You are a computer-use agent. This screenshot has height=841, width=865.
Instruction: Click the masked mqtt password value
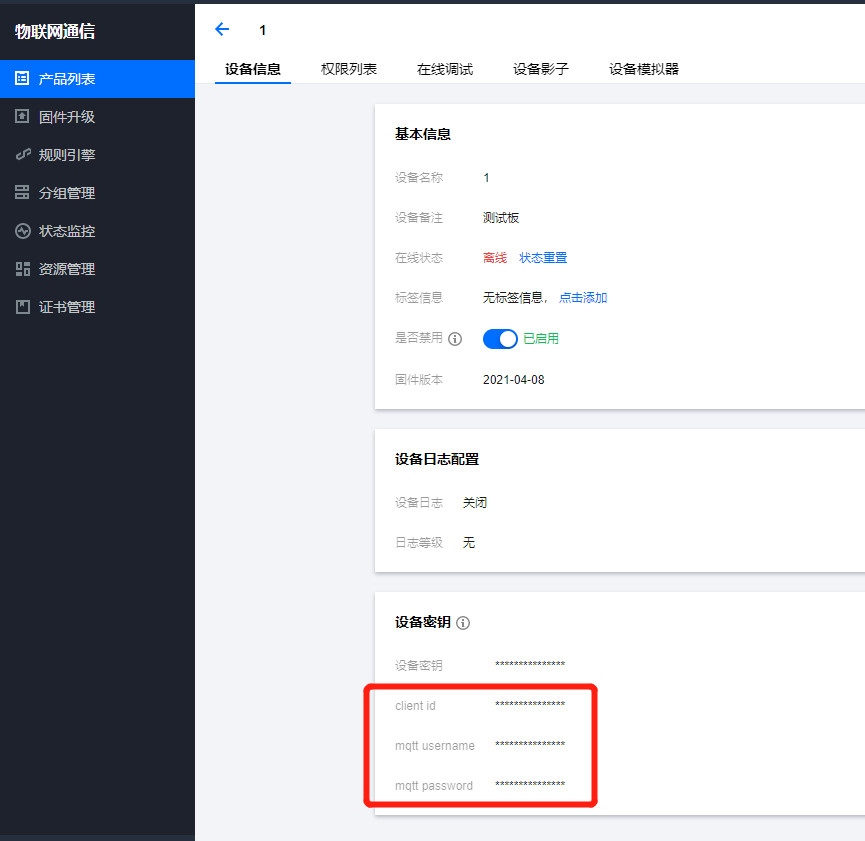click(x=530, y=785)
